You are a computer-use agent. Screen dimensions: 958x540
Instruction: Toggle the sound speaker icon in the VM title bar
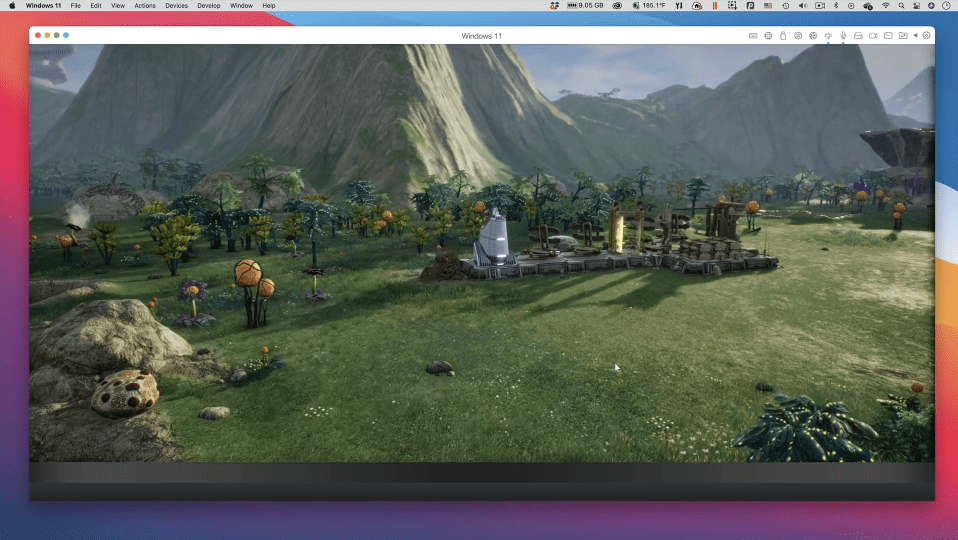click(828, 36)
